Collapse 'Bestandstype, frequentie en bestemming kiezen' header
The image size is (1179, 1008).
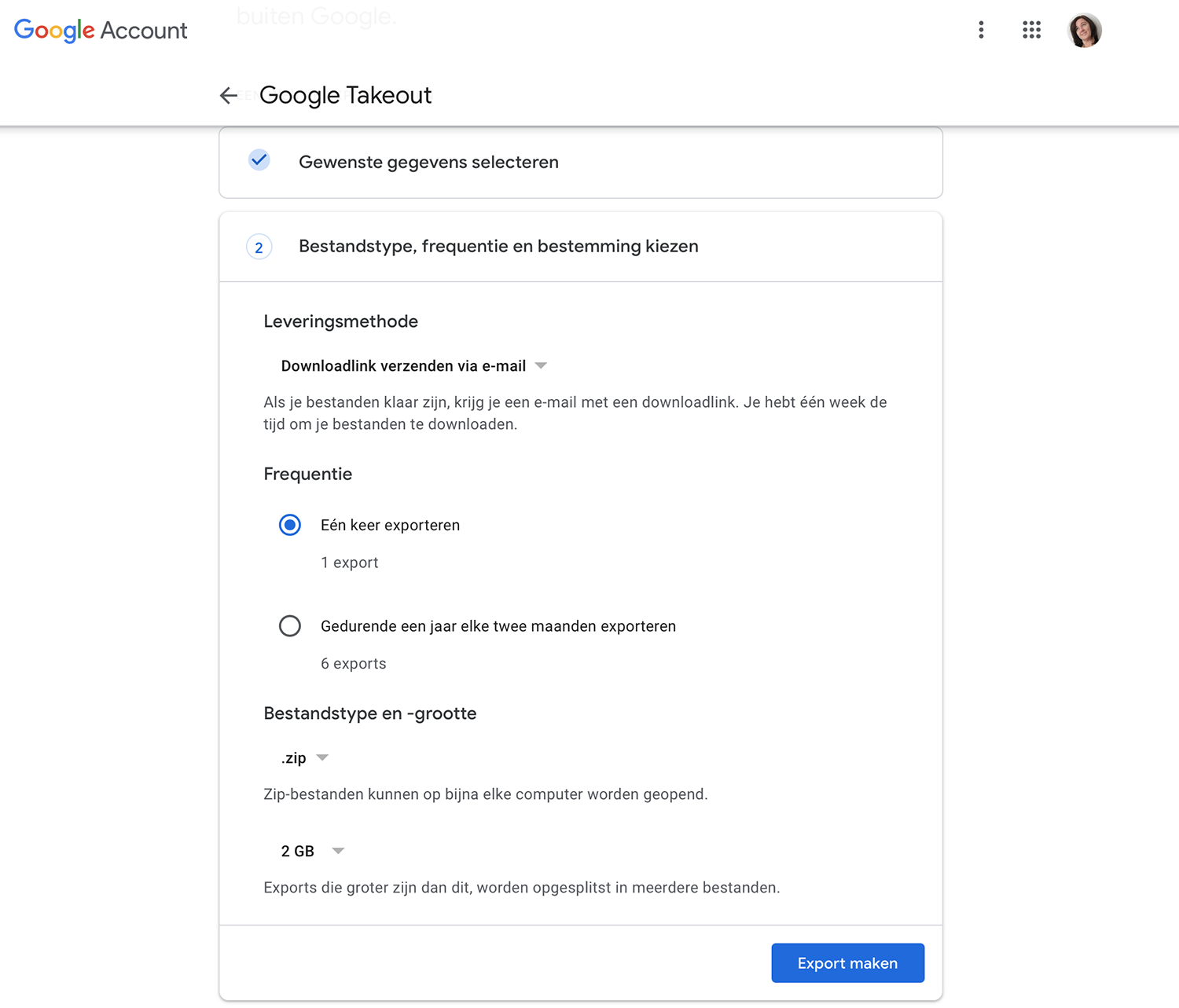581,247
